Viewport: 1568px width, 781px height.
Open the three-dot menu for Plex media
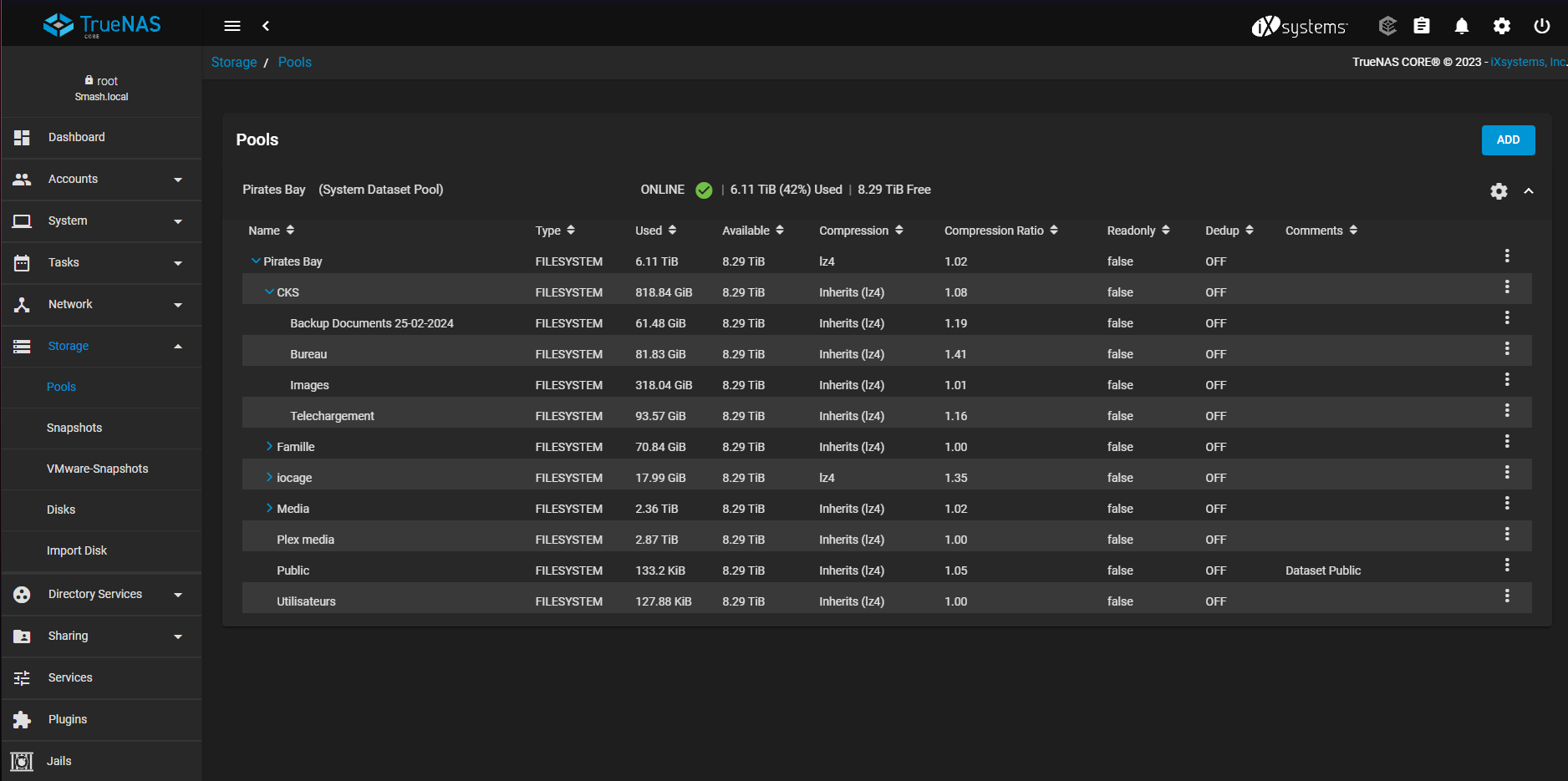pyautogui.click(x=1507, y=535)
